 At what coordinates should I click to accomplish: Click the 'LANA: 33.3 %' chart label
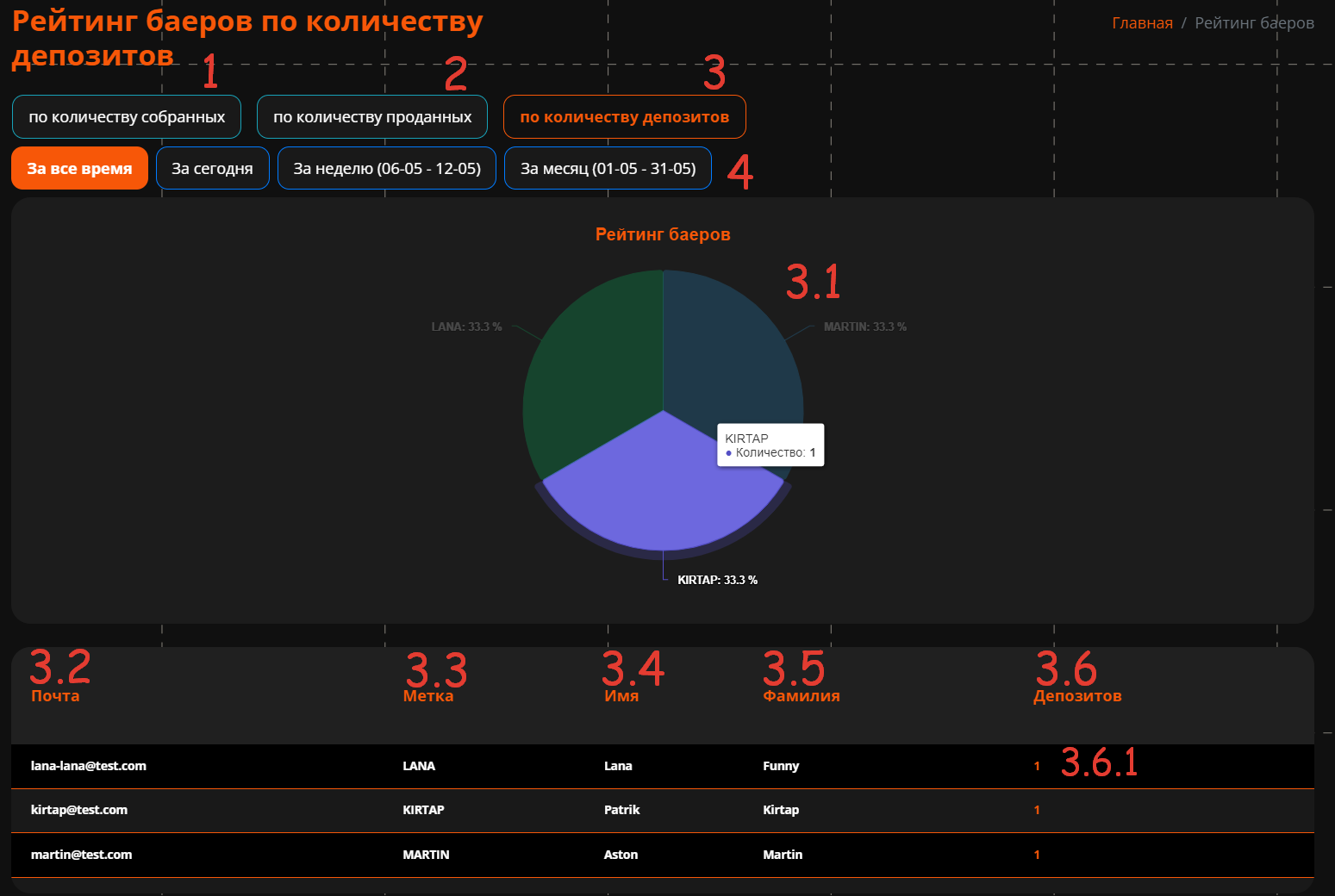466,327
